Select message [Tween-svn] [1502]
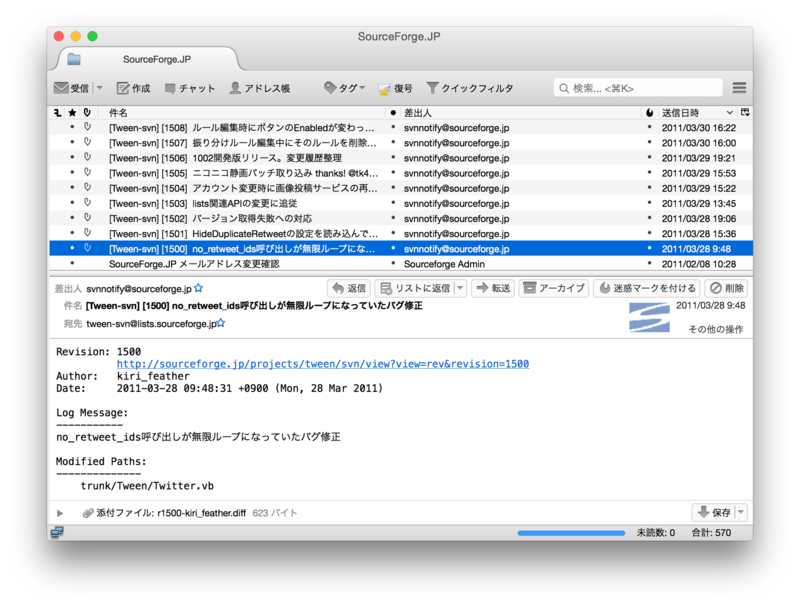 click(400, 218)
